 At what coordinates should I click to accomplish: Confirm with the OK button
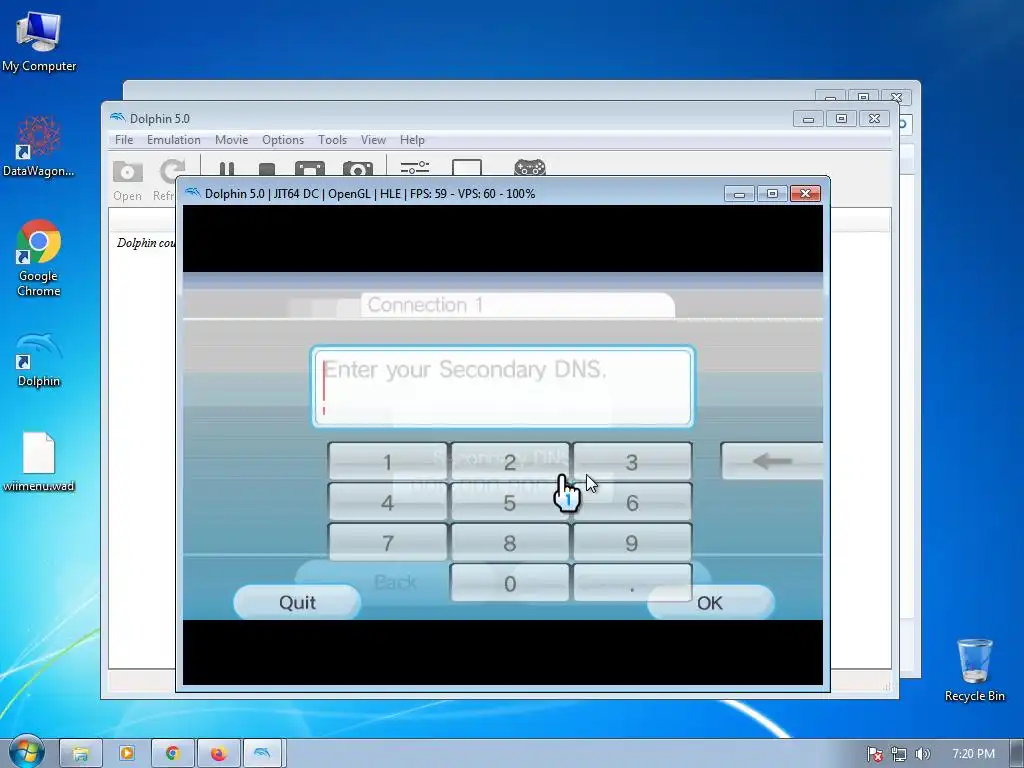[711, 602]
